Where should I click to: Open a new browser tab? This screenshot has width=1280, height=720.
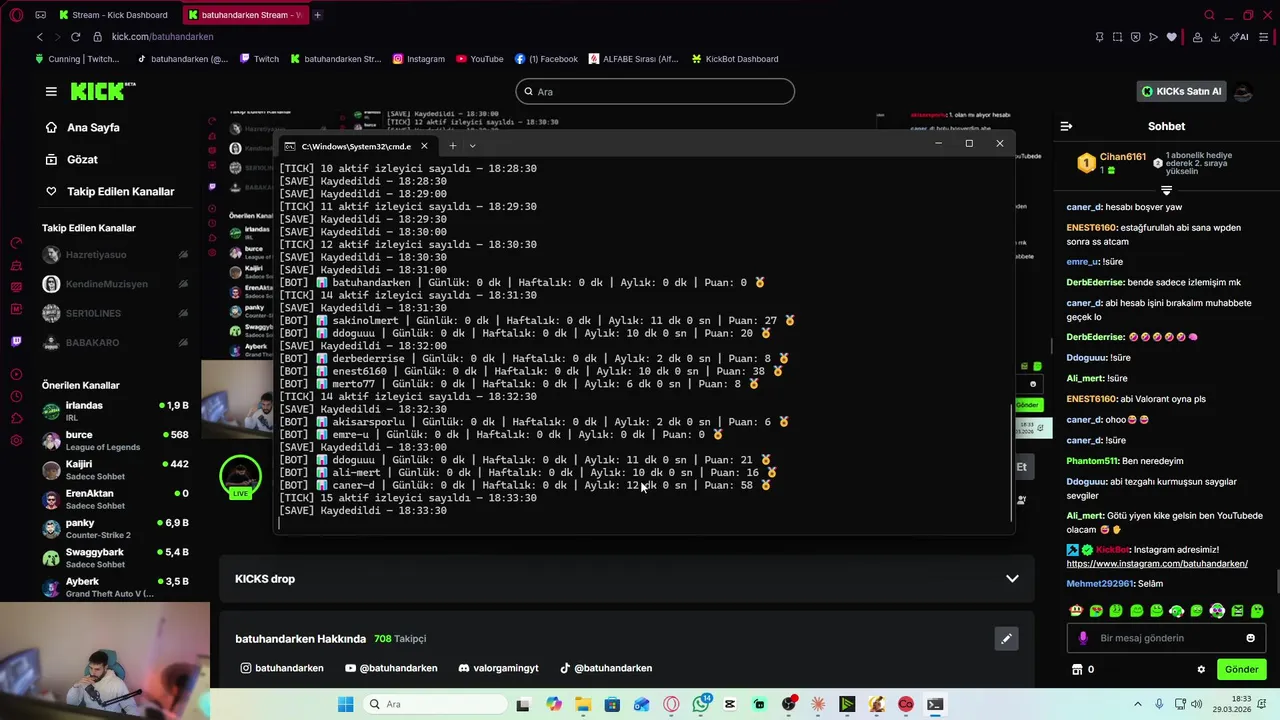click(317, 15)
